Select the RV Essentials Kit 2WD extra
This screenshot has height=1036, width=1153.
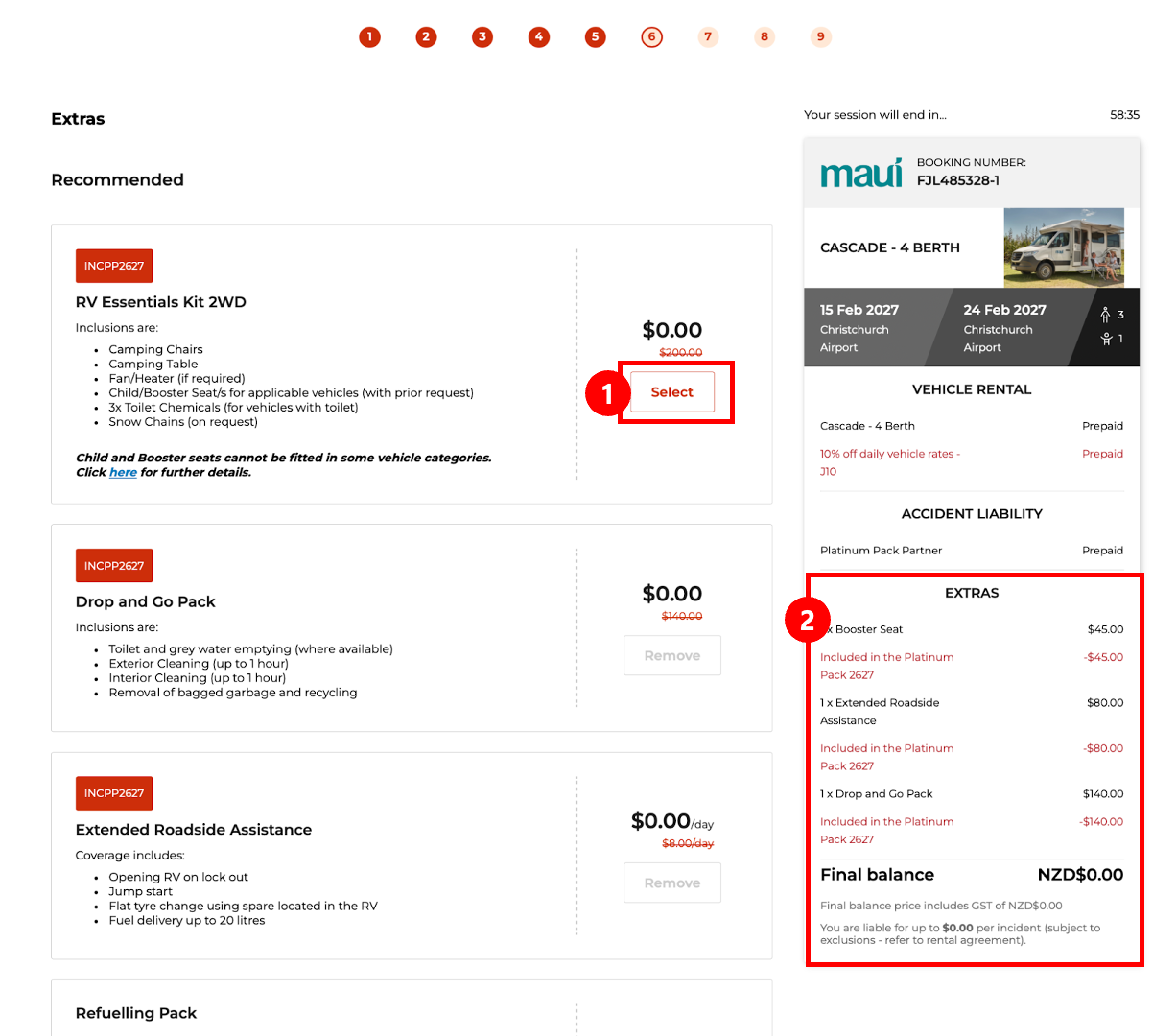click(672, 392)
